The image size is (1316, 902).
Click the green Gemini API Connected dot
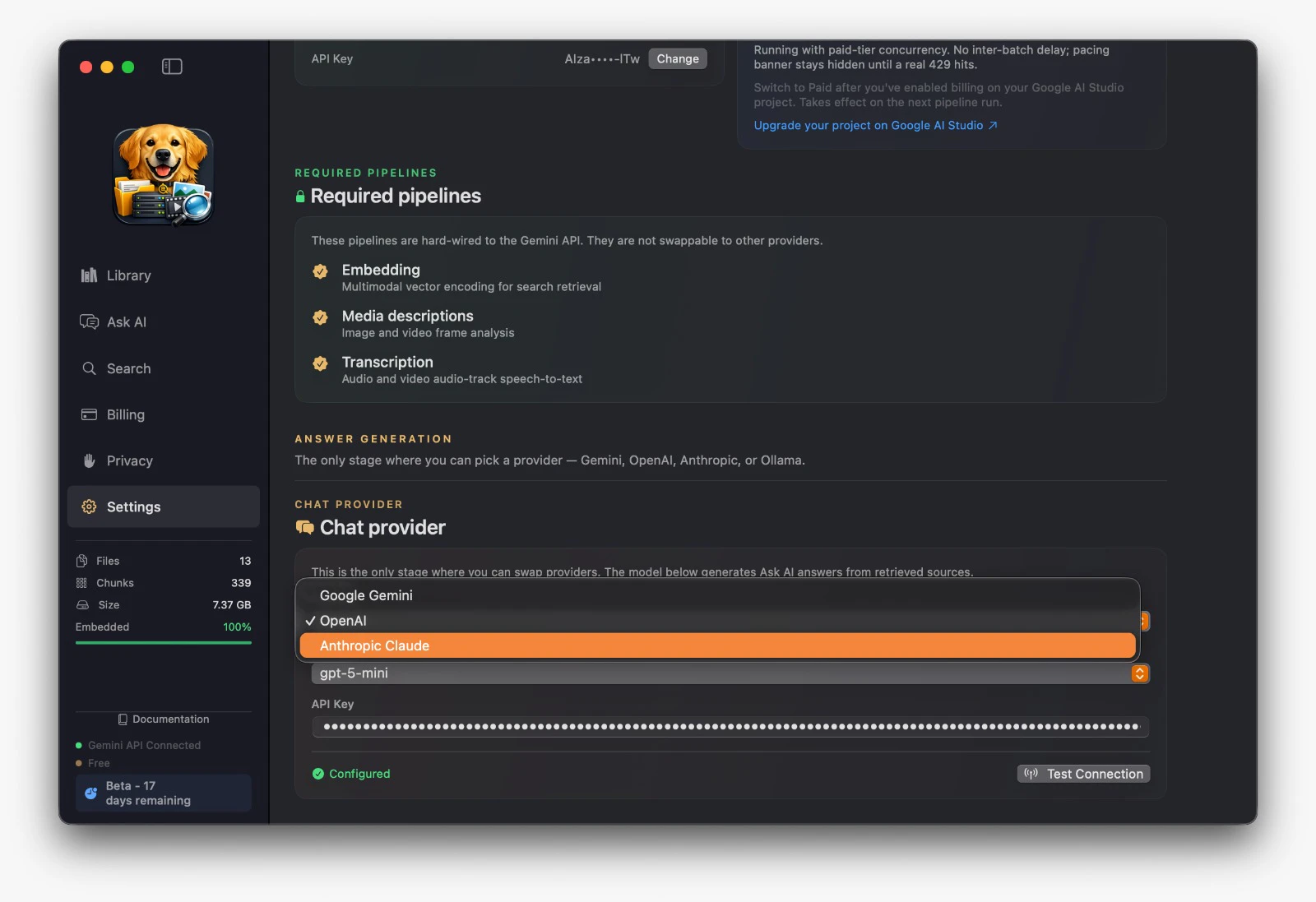coord(79,746)
